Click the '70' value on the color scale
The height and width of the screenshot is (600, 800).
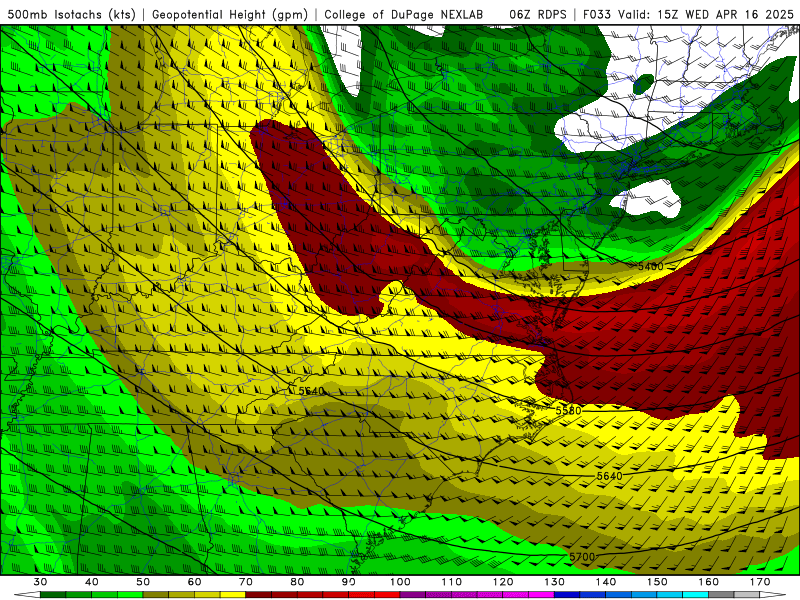pyautogui.click(x=246, y=582)
